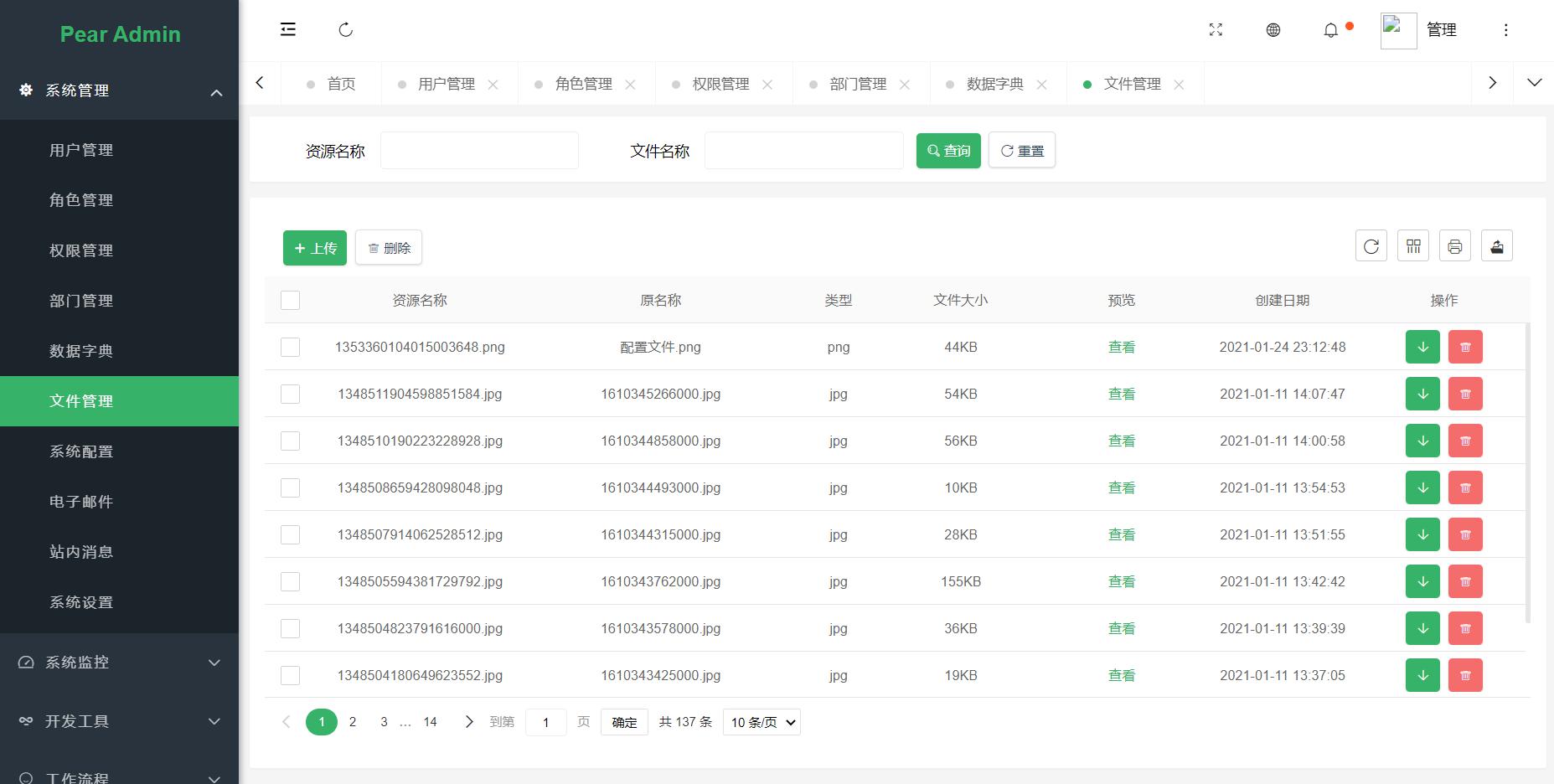This screenshot has width=1554, height=784.
Task: Open the notification bell
Action: pos(1330,30)
